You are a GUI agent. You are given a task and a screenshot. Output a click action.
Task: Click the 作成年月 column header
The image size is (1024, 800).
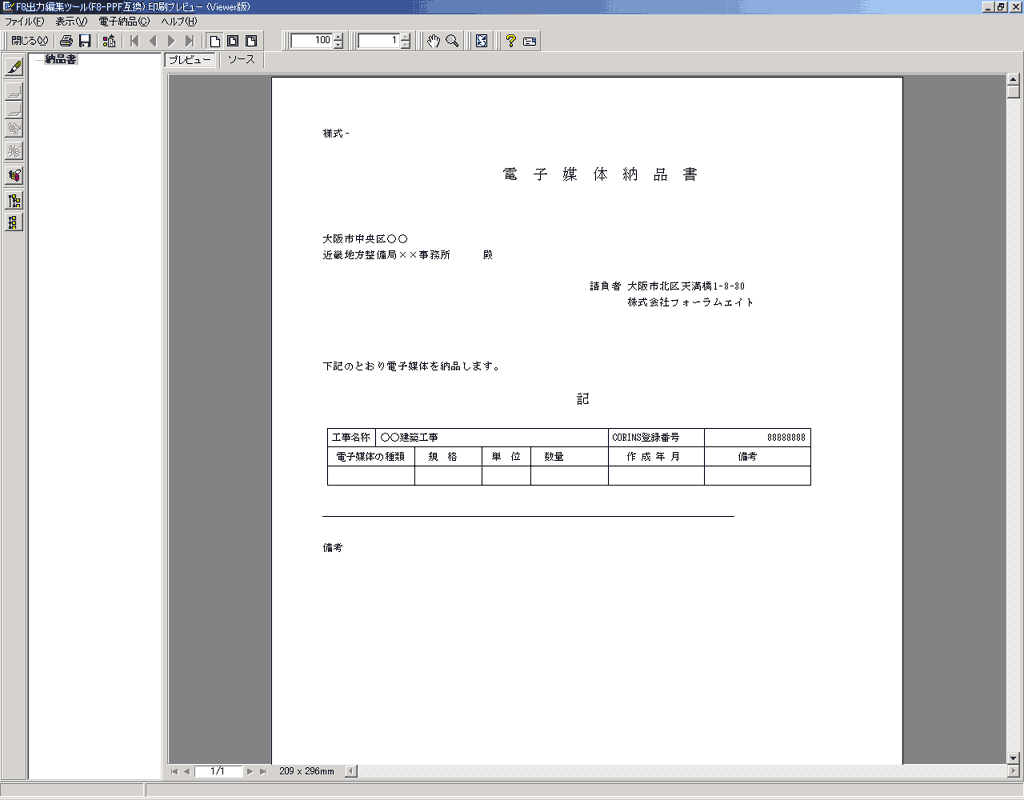(x=656, y=456)
